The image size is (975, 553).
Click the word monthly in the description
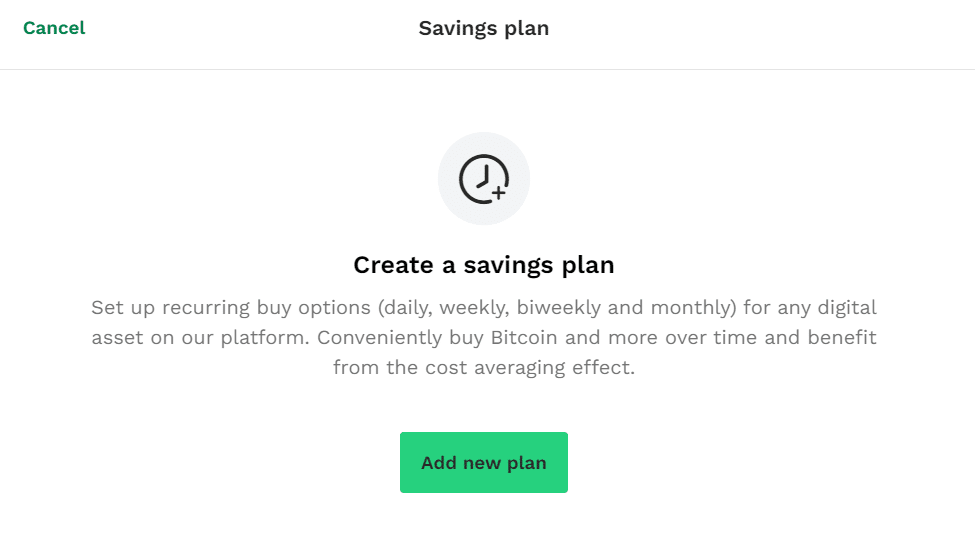tap(690, 308)
